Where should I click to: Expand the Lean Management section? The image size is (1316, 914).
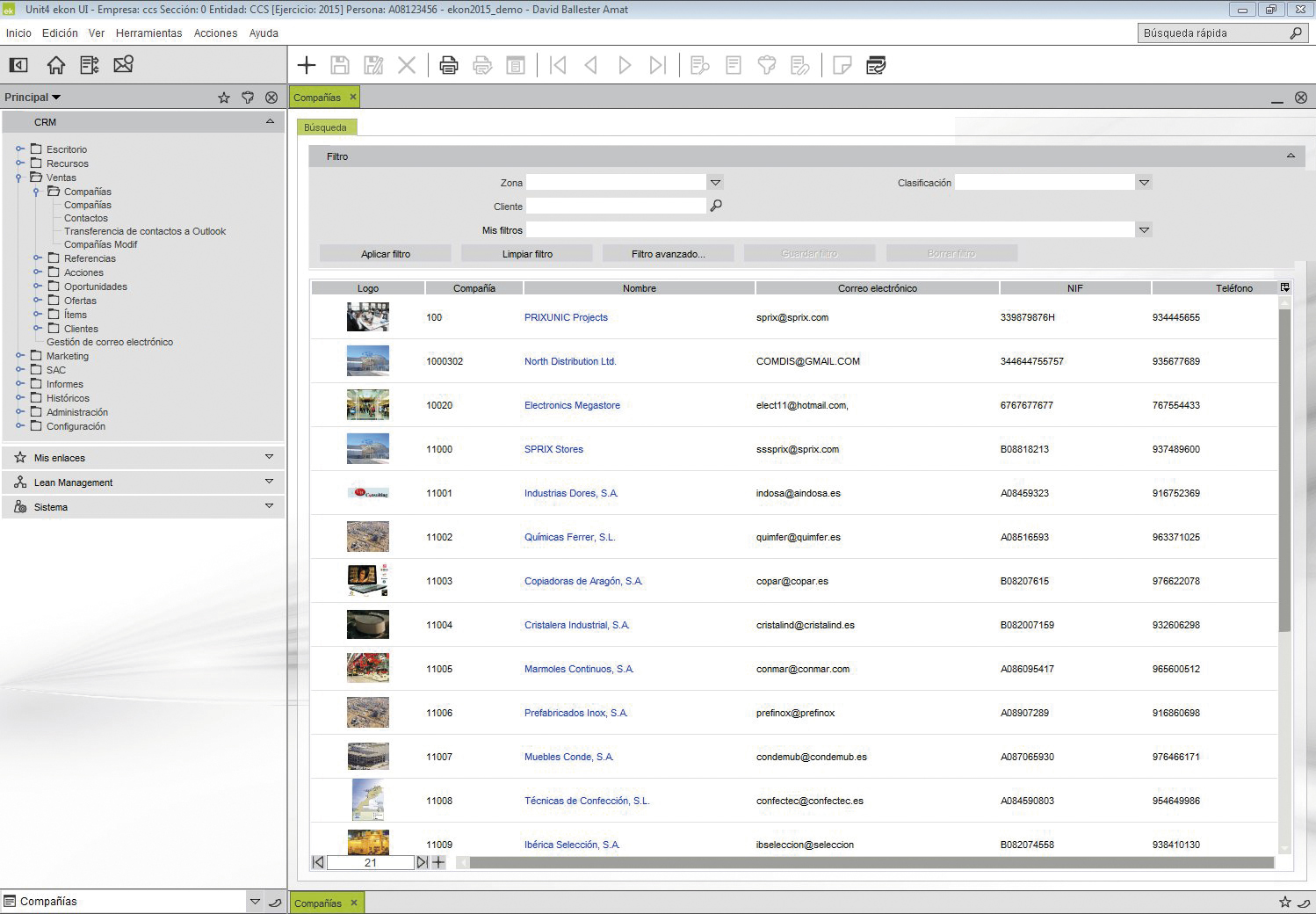[270, 482]
